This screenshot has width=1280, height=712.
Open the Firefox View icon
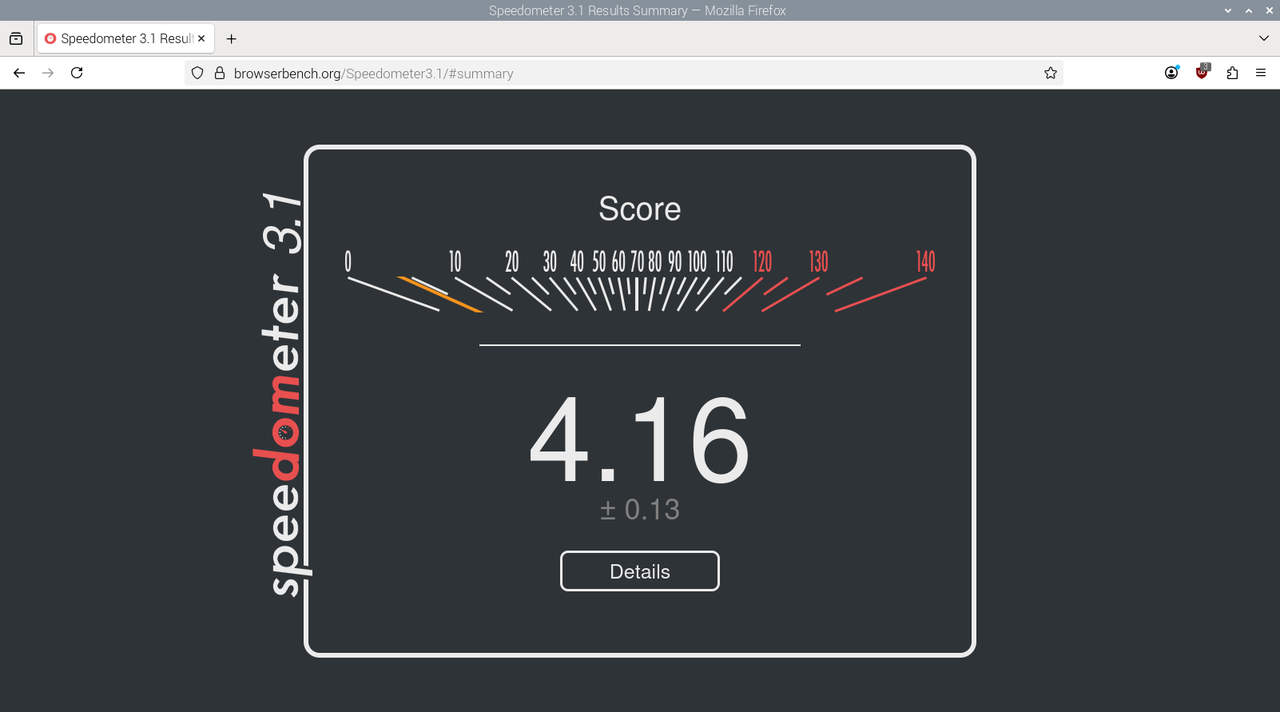point(16,39)
